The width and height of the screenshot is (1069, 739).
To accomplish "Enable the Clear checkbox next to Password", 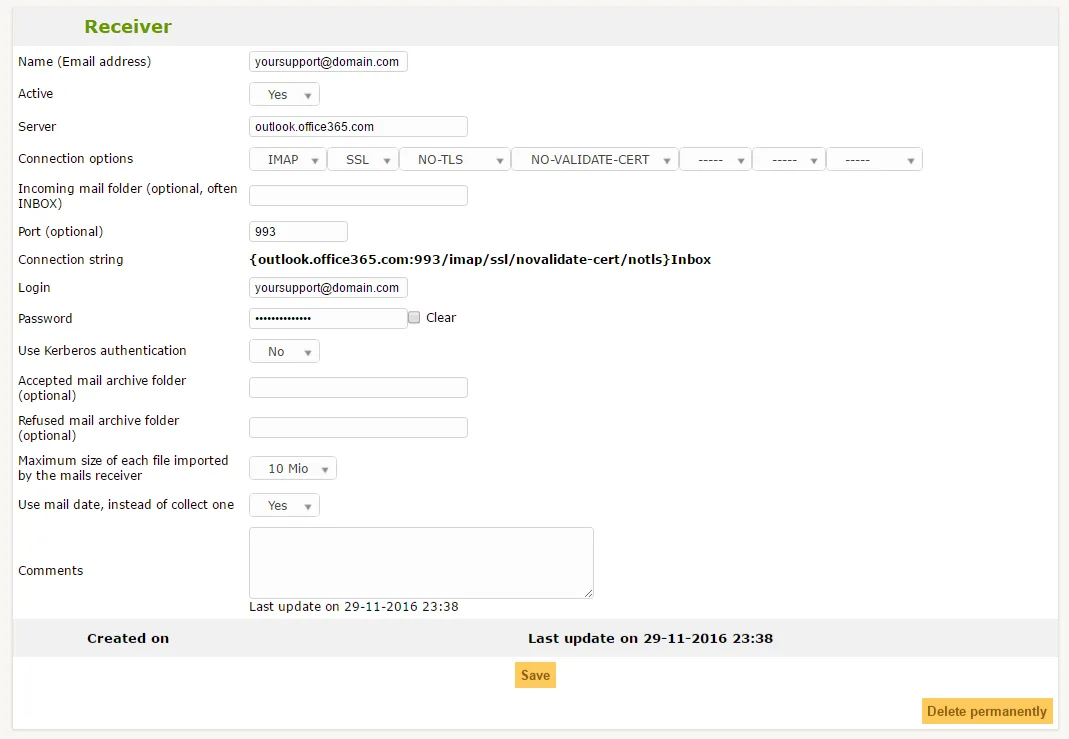I will (x=413, y=317).
